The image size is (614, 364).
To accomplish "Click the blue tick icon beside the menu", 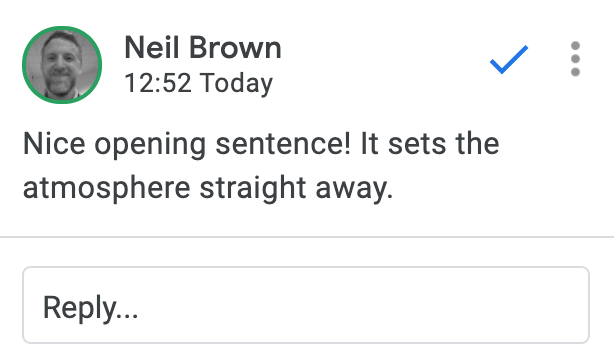I will coord(509,59).
